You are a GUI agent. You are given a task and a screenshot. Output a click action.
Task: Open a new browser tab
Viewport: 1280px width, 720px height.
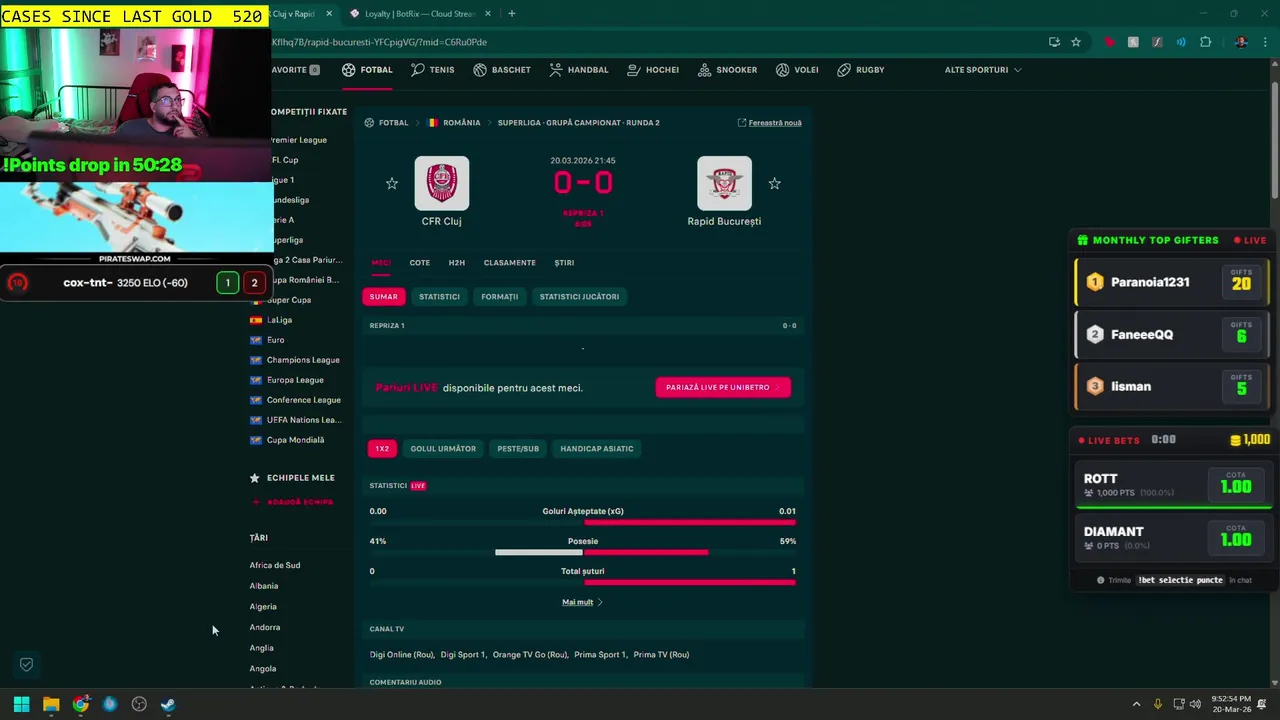point(511,14)
